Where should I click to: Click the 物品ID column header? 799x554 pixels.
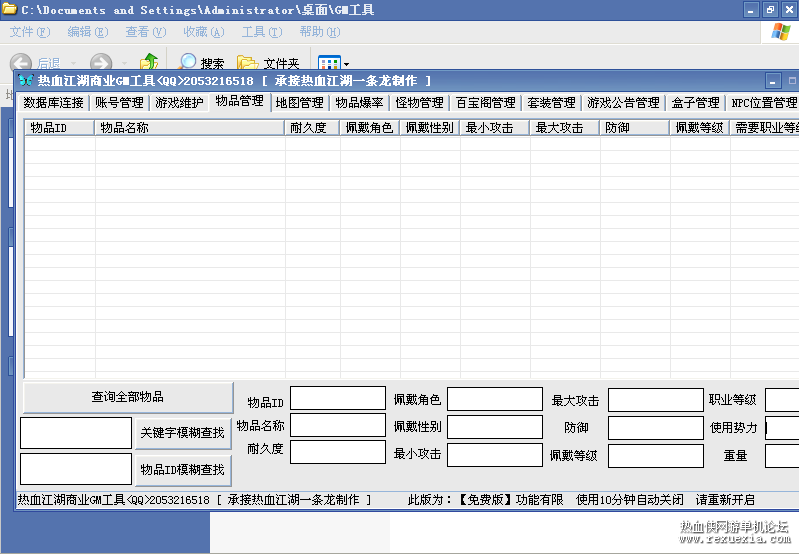(x=59, y=127)
